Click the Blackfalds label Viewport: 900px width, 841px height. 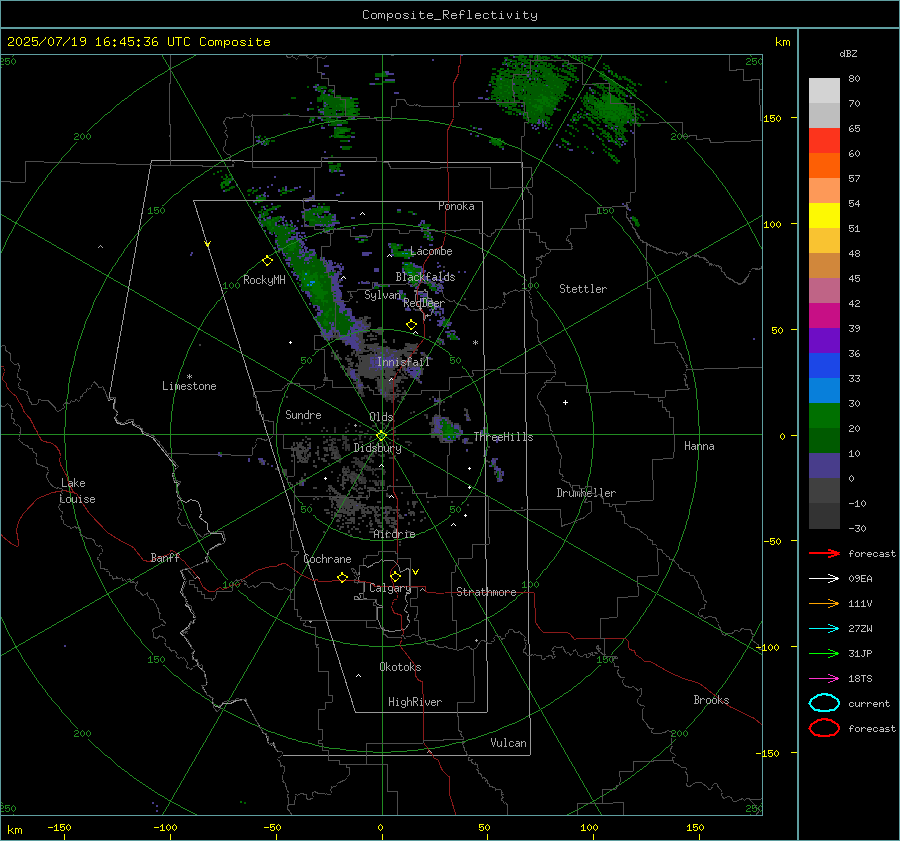[425, 277]
